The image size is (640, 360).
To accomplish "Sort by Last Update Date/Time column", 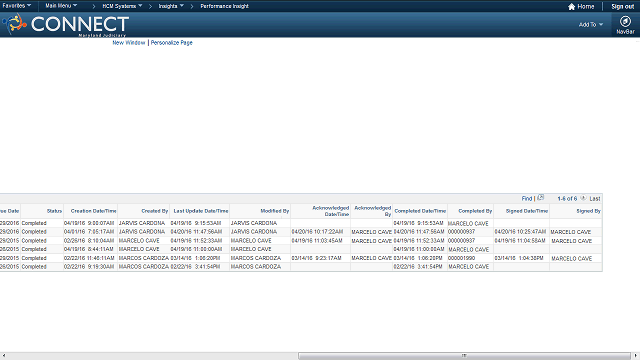I will (x=201, y=211).
